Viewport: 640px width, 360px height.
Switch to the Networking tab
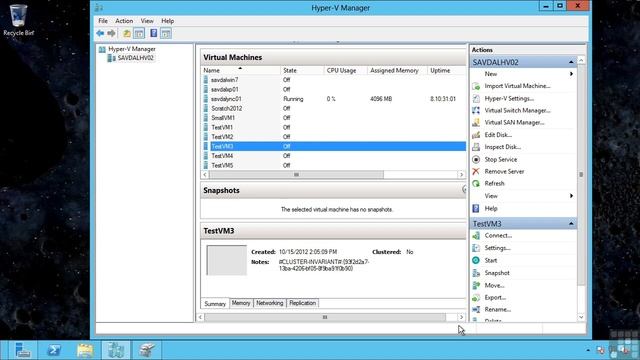[x=269, y=303]
